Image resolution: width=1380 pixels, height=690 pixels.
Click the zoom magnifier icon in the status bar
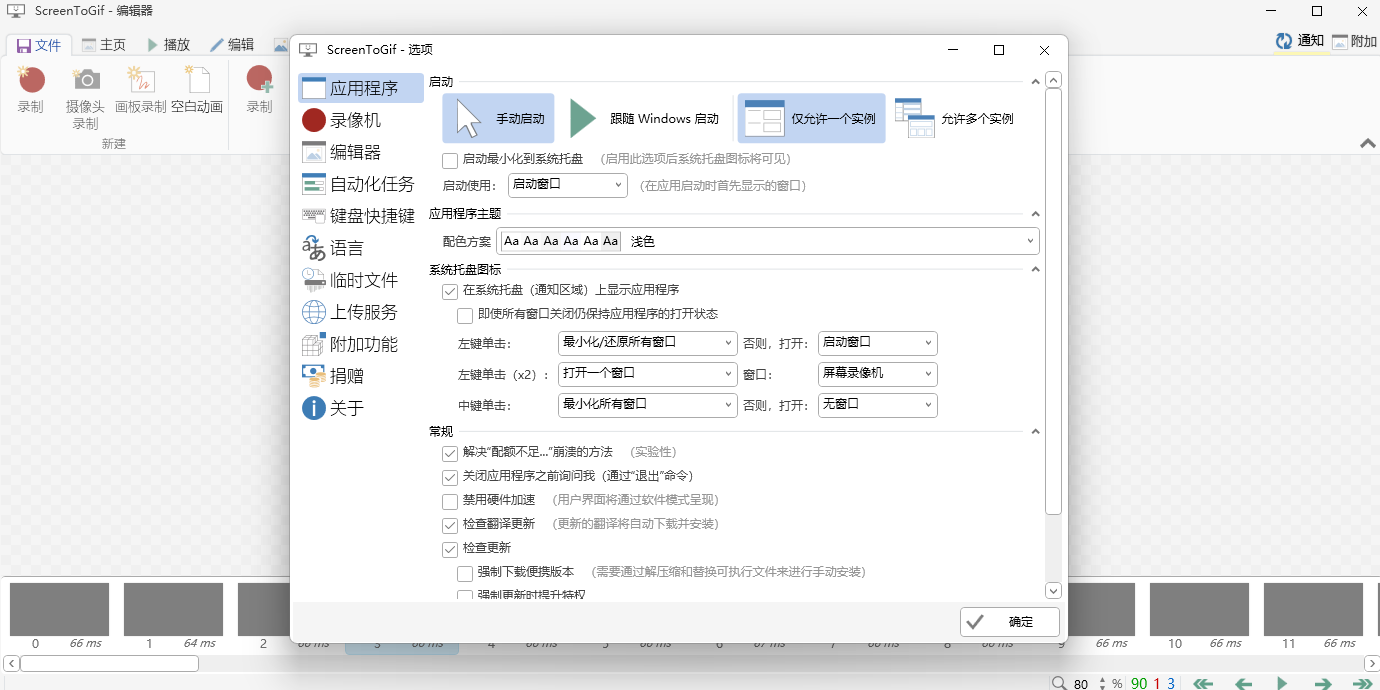[x=1059, y=683]
